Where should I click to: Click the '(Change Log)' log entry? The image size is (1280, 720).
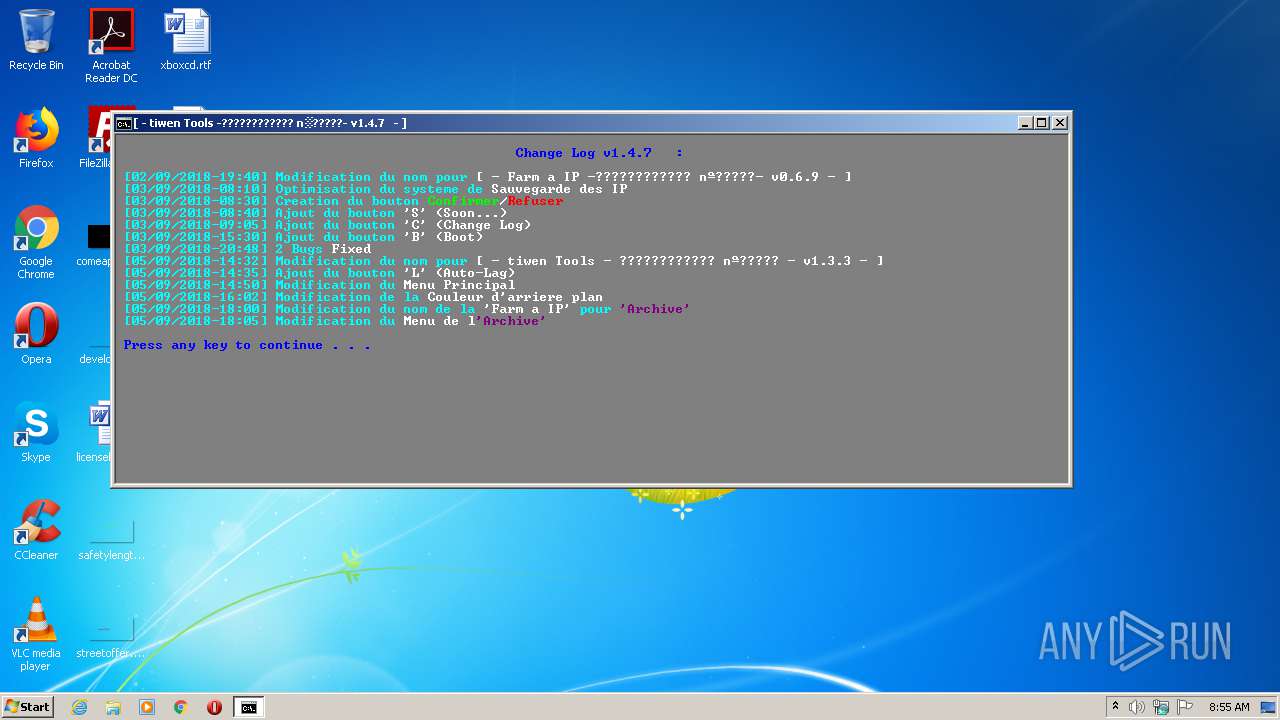tap(483, 225)
